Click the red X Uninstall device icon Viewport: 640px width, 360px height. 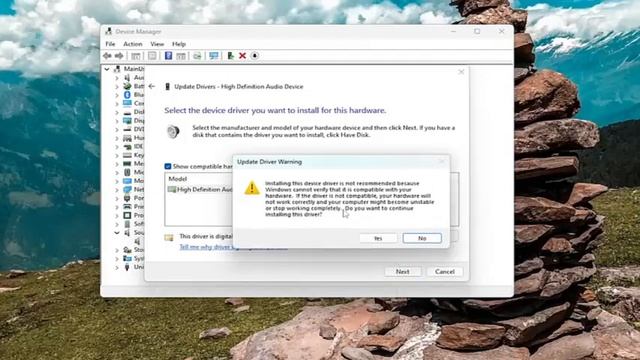click(242, 56)
